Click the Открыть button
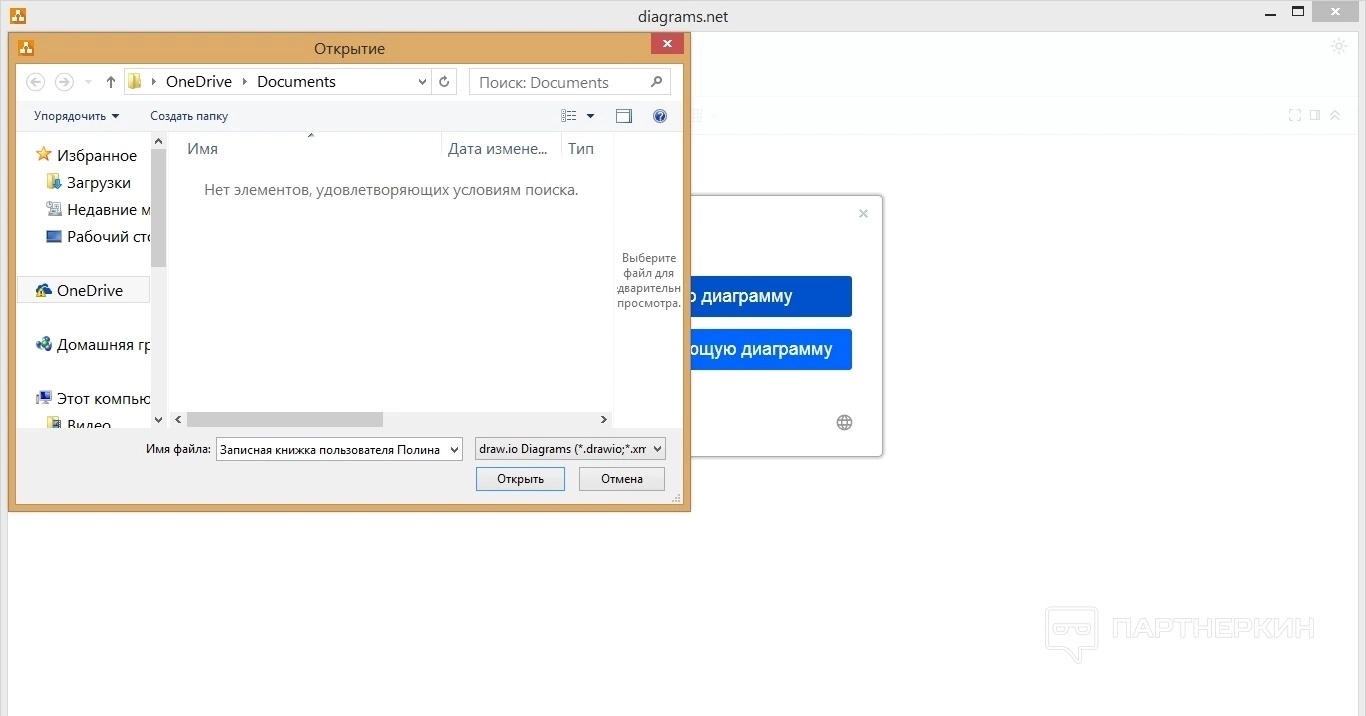Screen dimensions: 1366x716 click(520, 479)
